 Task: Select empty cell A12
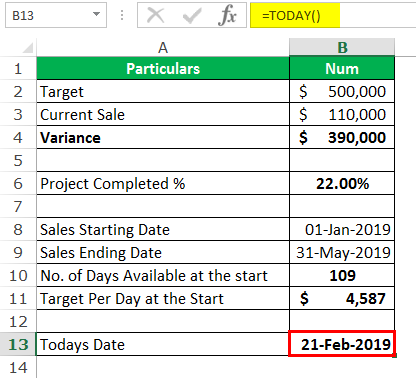pos(163,321)
